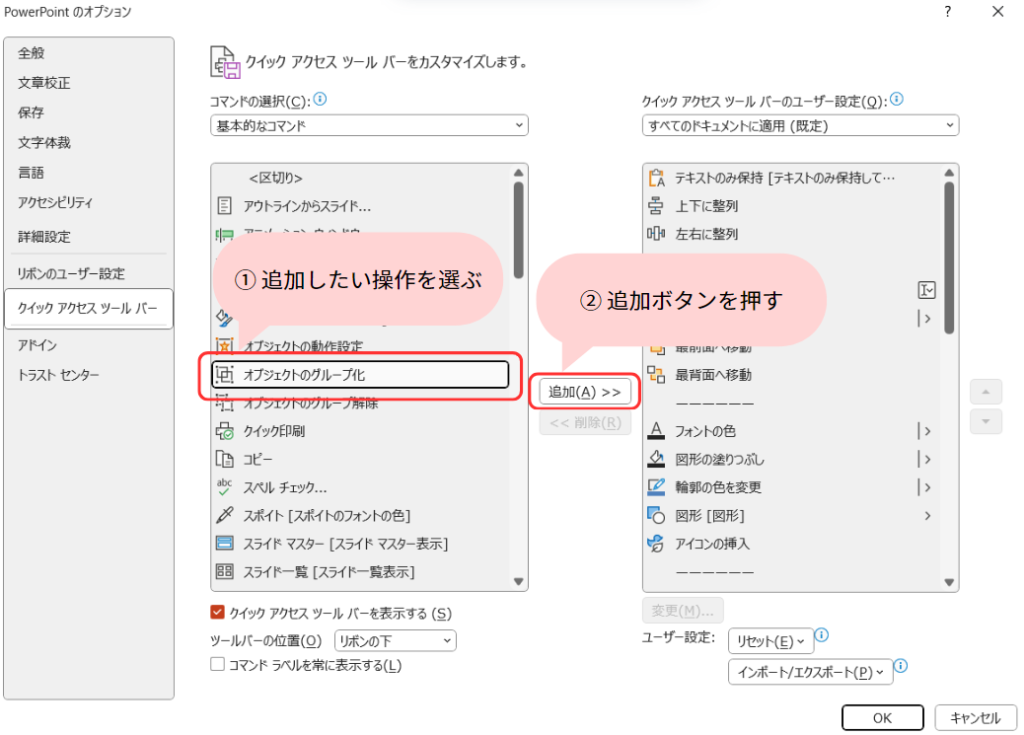Click the キャンセル button
The width and height of the screenshot is (1024, 735).
pyautogui.click(x=975, y=717)
